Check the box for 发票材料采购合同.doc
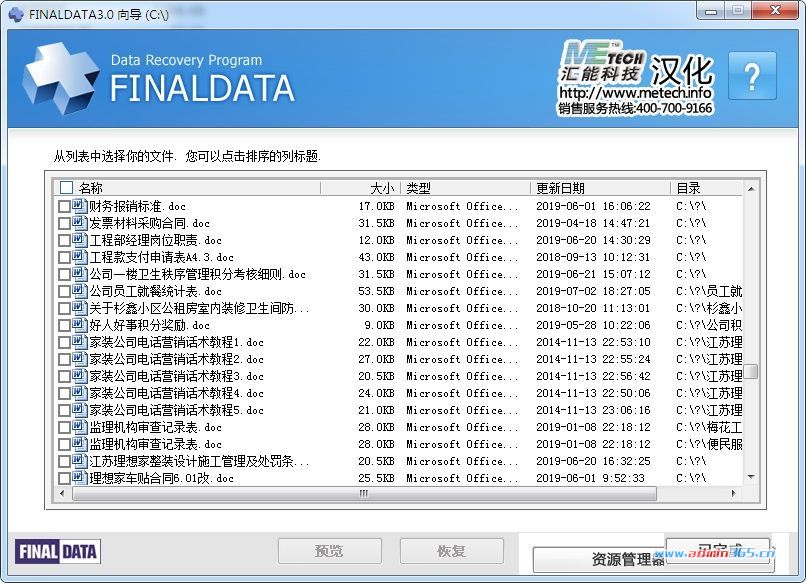Screen dimensions: 806x583 (64, 224)
